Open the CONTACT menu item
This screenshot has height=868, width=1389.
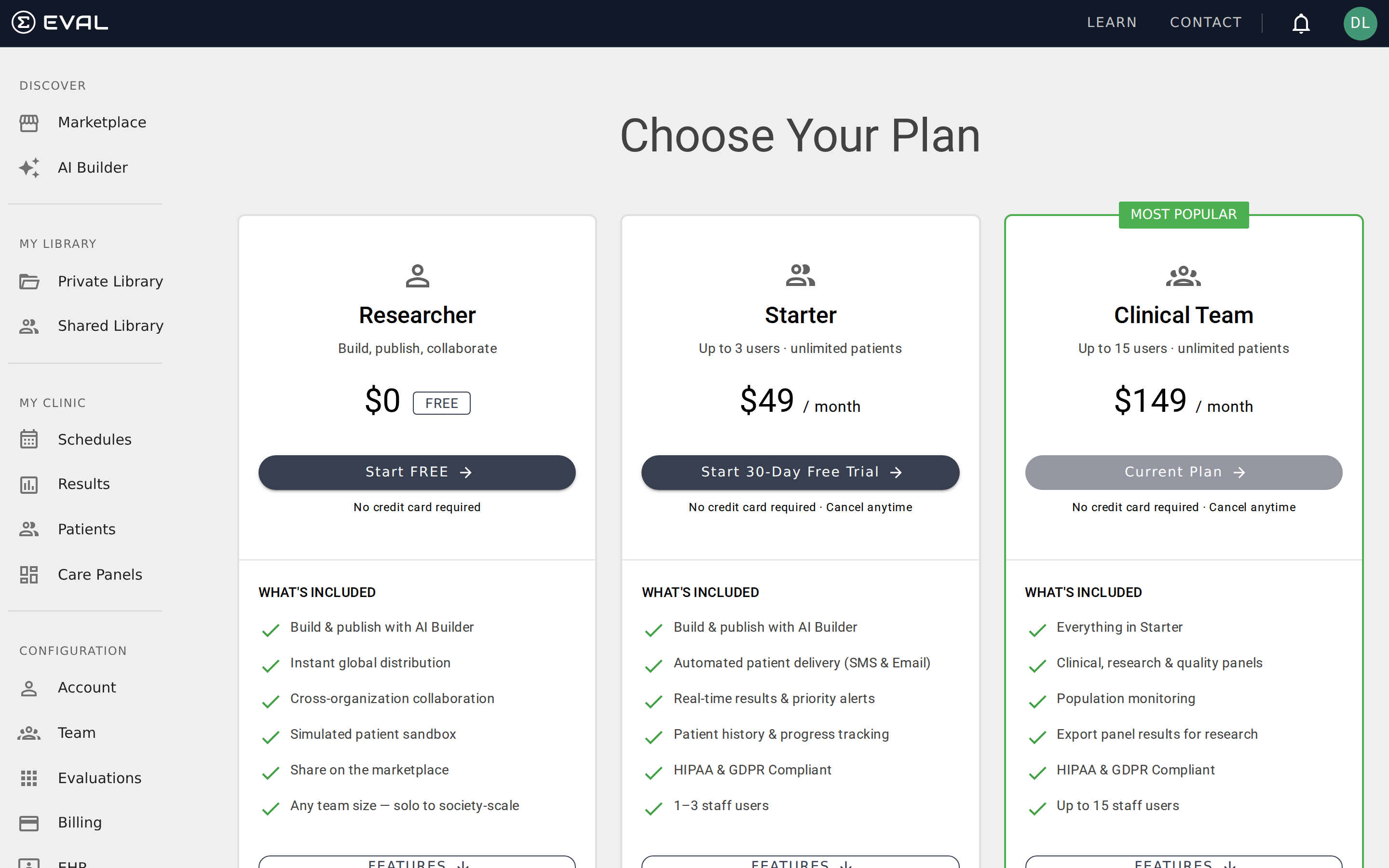coord(1205,22)
